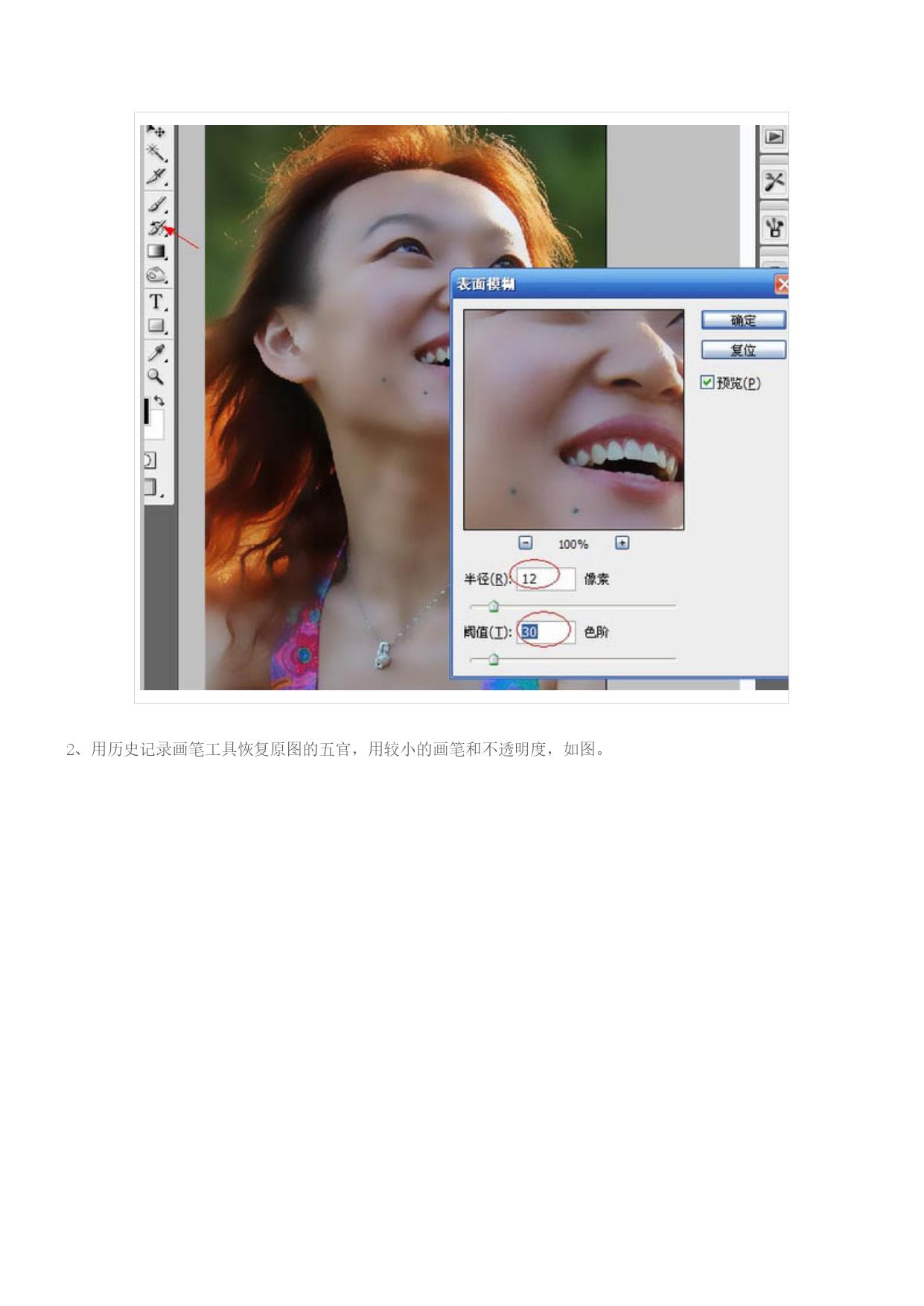Image resolution: width=924 pixels, height=1306 pixels.
Task: Zoom in the preview with plus button
Action: (x=622, y=543)
